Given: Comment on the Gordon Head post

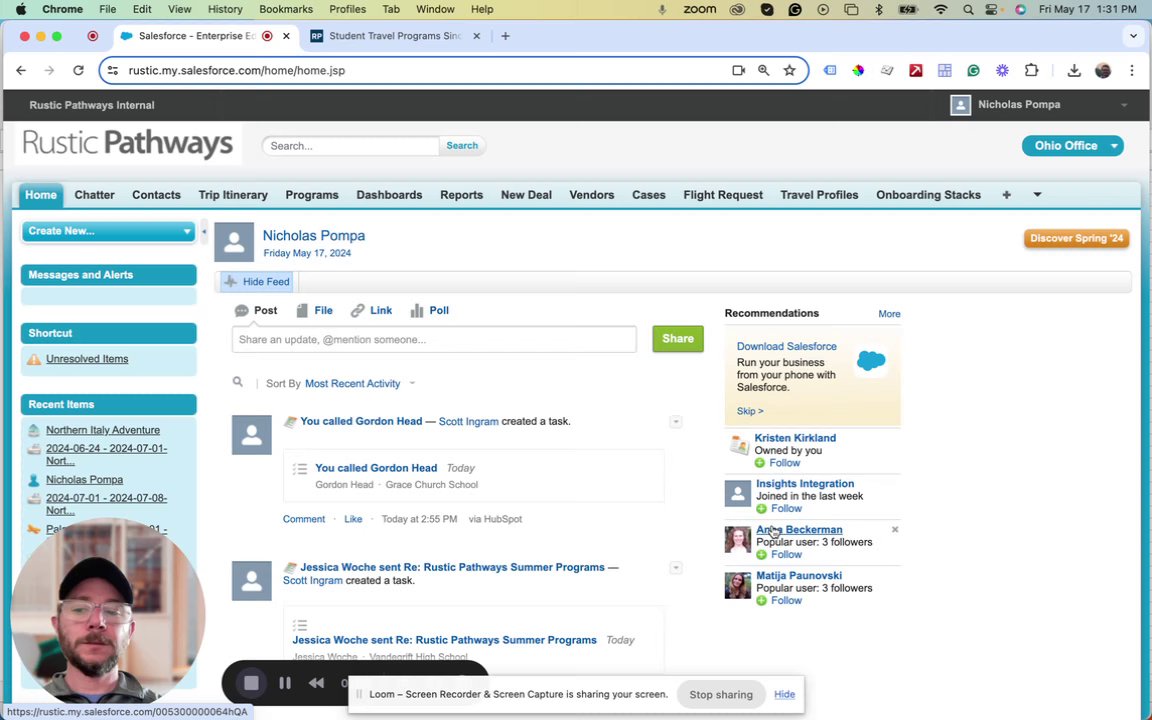Looking at the screenshot, I should 303,519.
